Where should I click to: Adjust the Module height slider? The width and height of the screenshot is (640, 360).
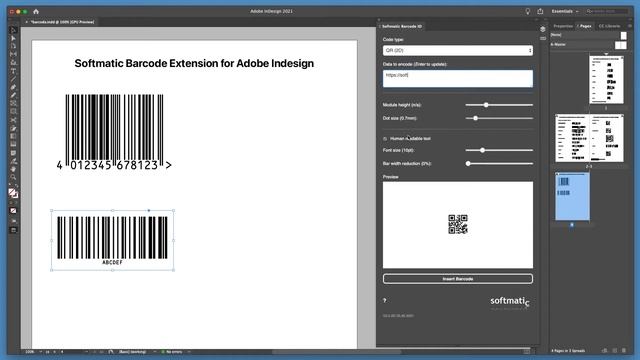click(499, 105)
